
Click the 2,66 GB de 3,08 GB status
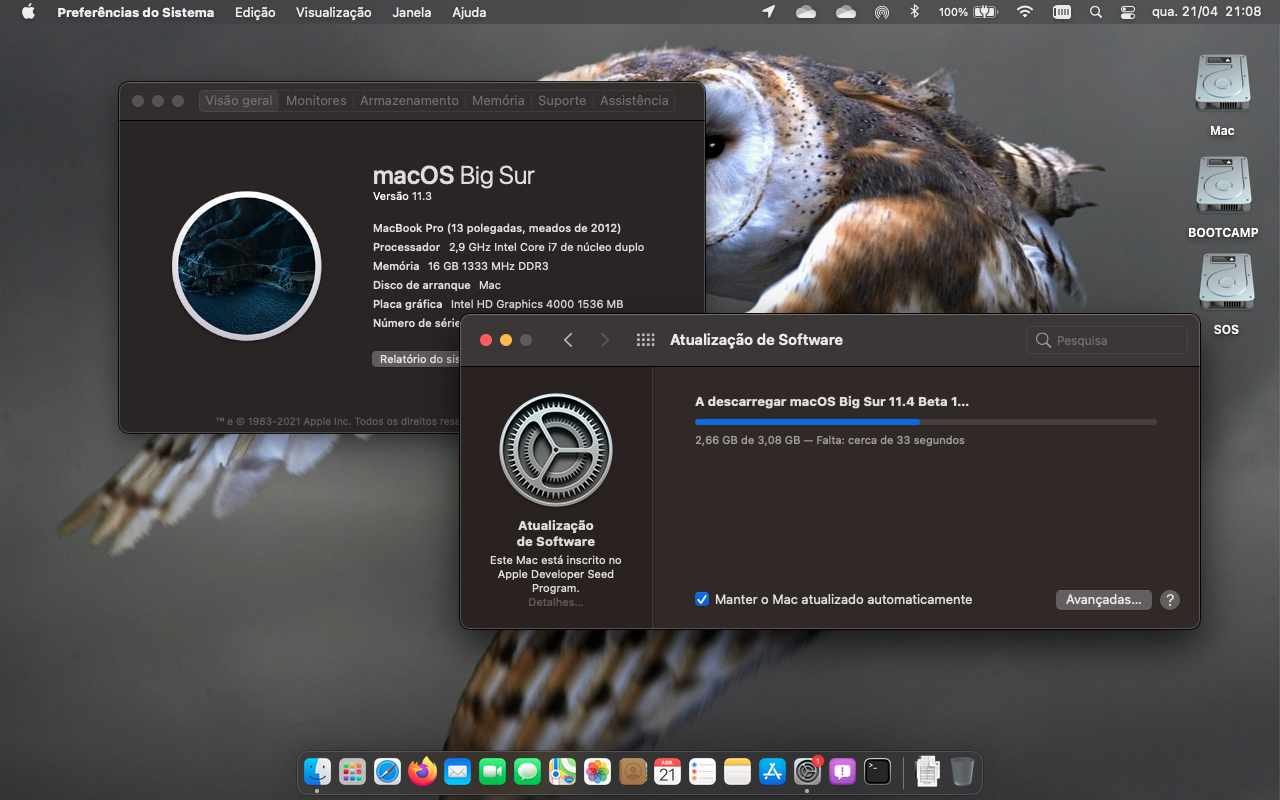tap(830, 440)
